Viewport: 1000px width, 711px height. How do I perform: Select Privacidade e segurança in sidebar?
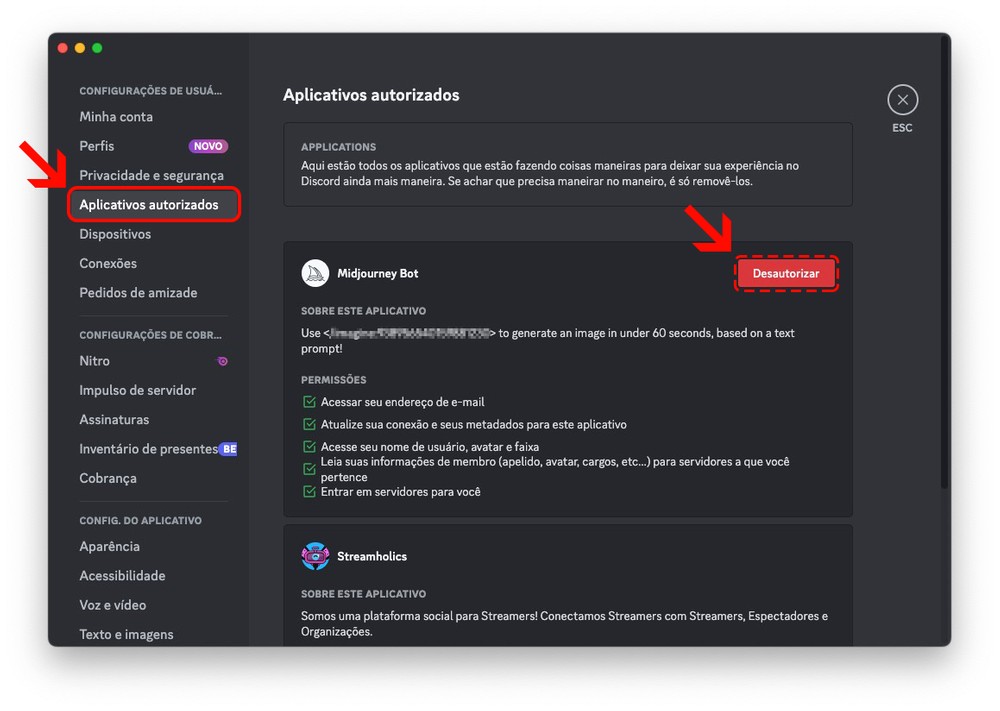point(151,175)
